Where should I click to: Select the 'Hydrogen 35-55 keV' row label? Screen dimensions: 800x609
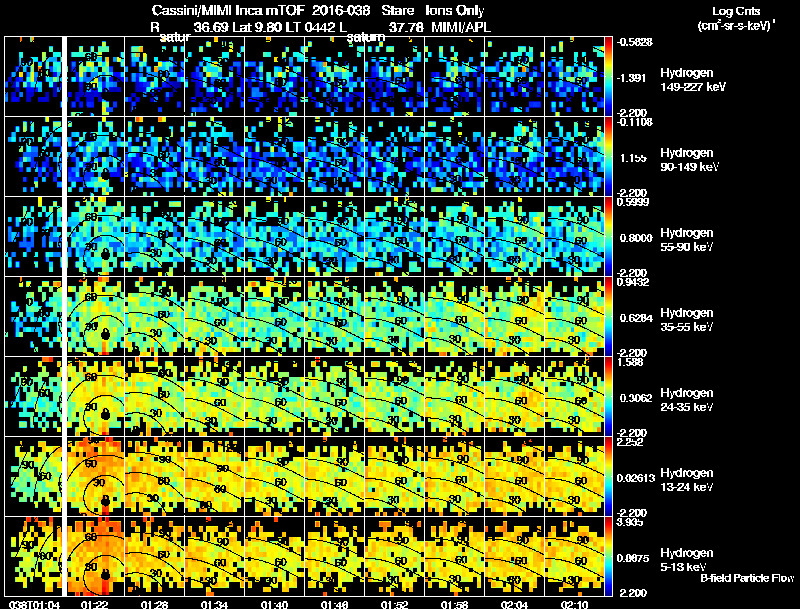[687, 320]
